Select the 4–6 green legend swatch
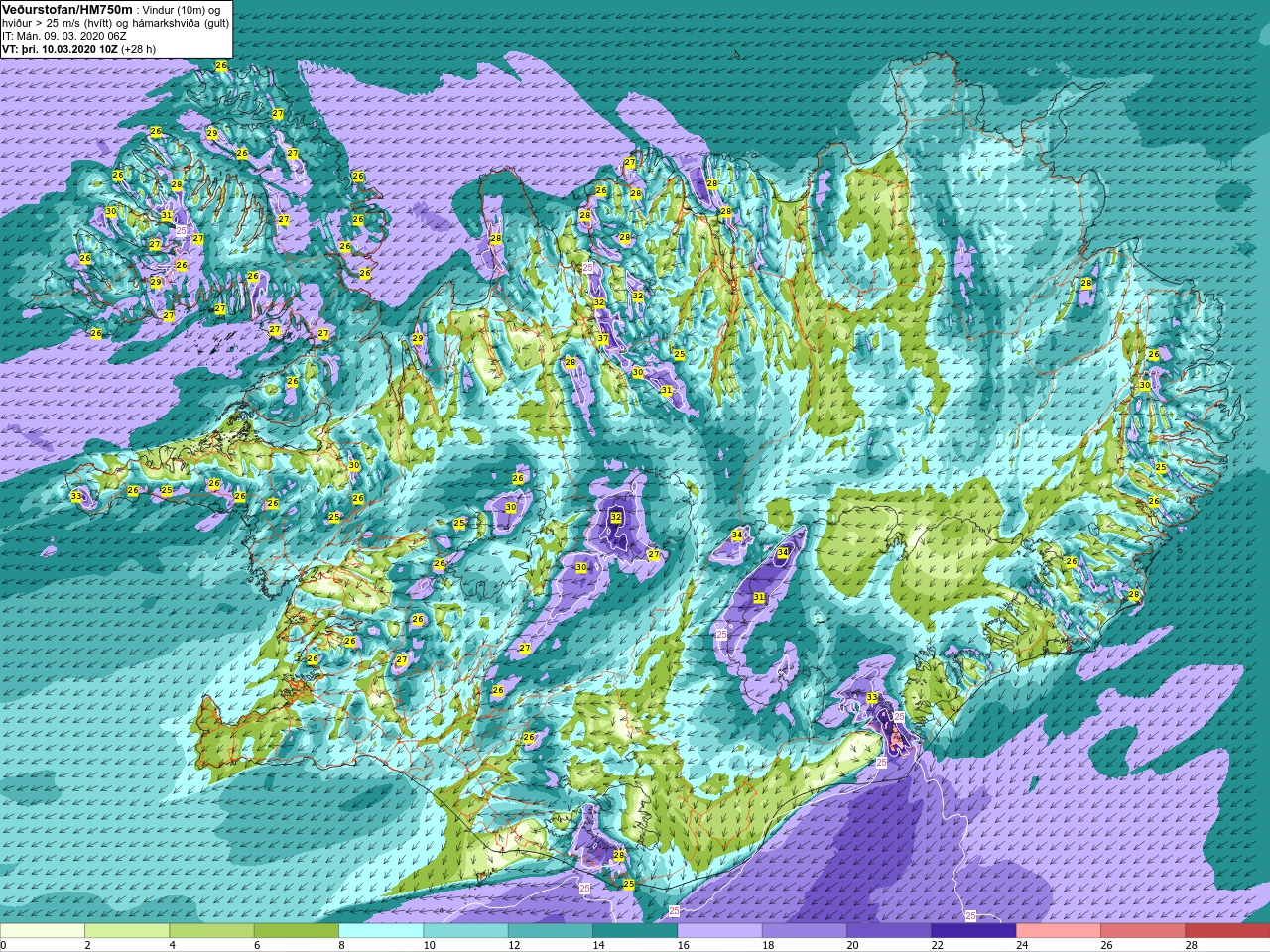The width and height of the screenshot is (1270, 952). point(211,931)
